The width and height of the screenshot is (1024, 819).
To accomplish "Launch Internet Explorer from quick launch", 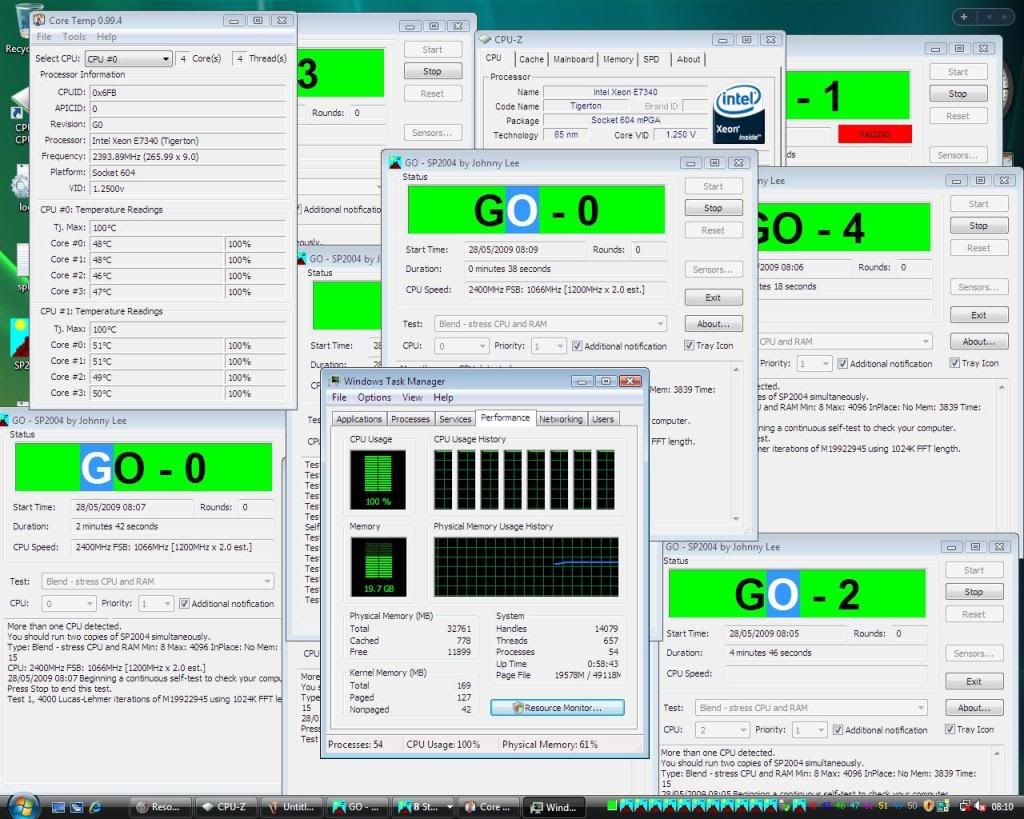I will click(x=95, y=807).
